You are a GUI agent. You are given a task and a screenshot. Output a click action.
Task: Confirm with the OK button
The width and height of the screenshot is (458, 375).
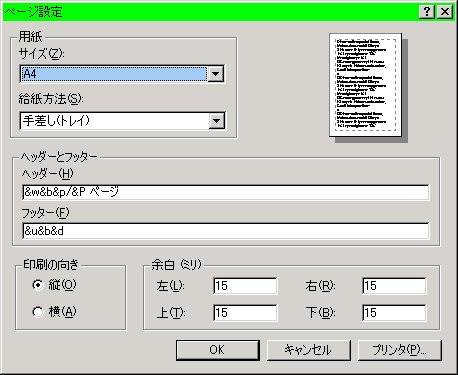click(218, 350)
